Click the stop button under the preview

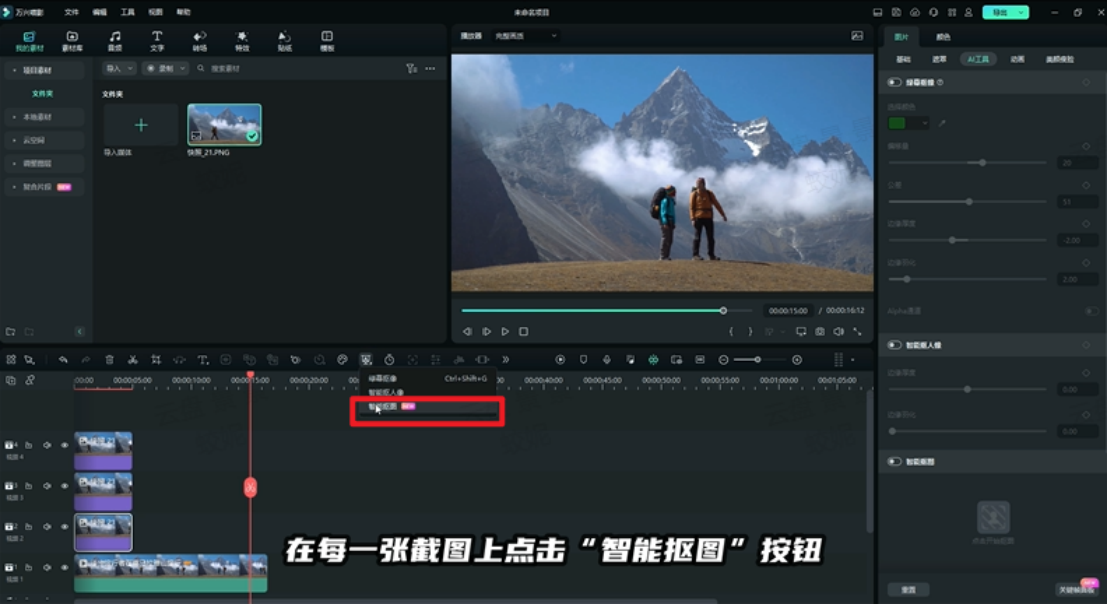click(524, 331)
